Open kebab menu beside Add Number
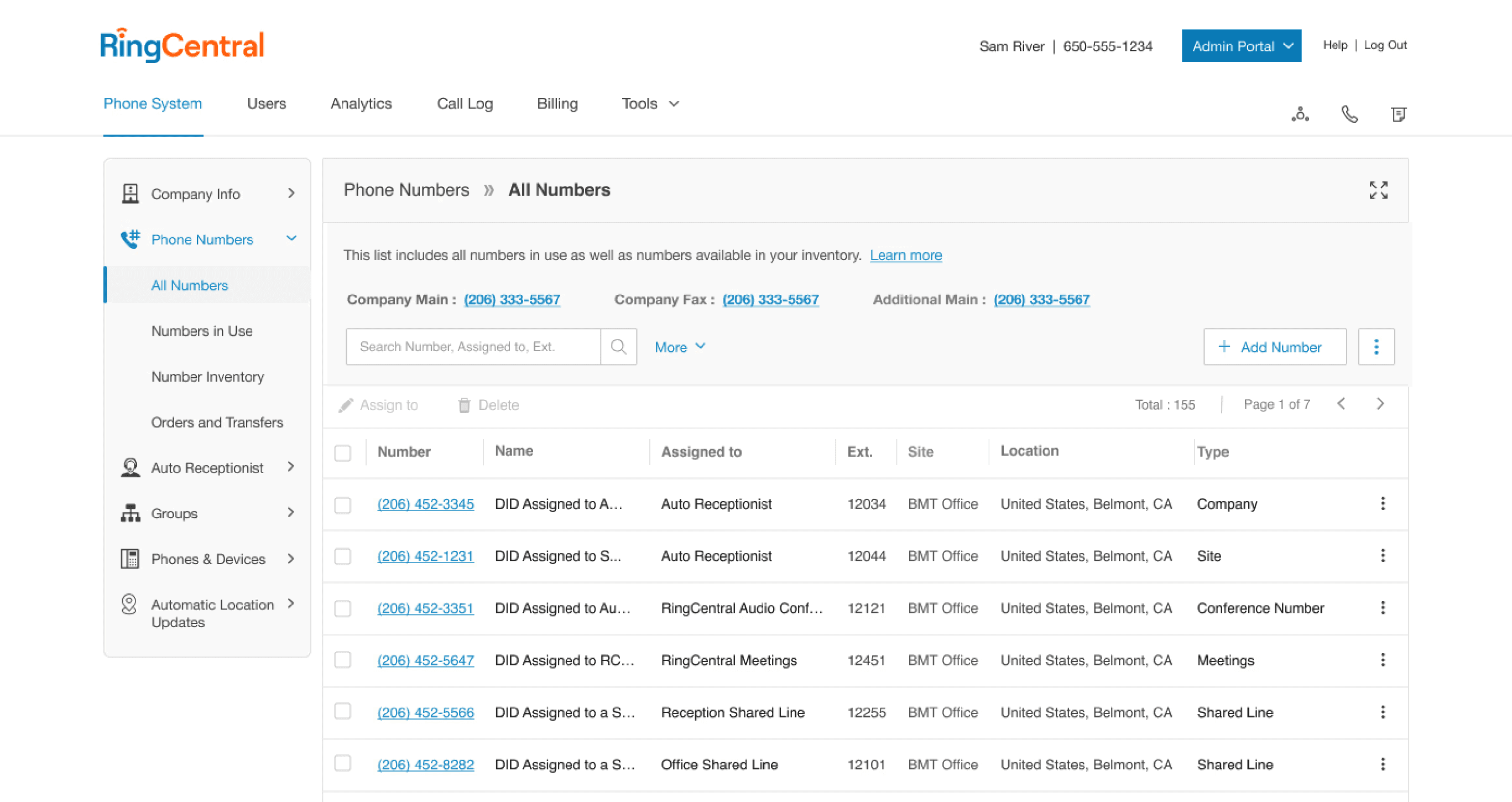The width and height of the screenshot is (1512, 802). point(1376,346)
